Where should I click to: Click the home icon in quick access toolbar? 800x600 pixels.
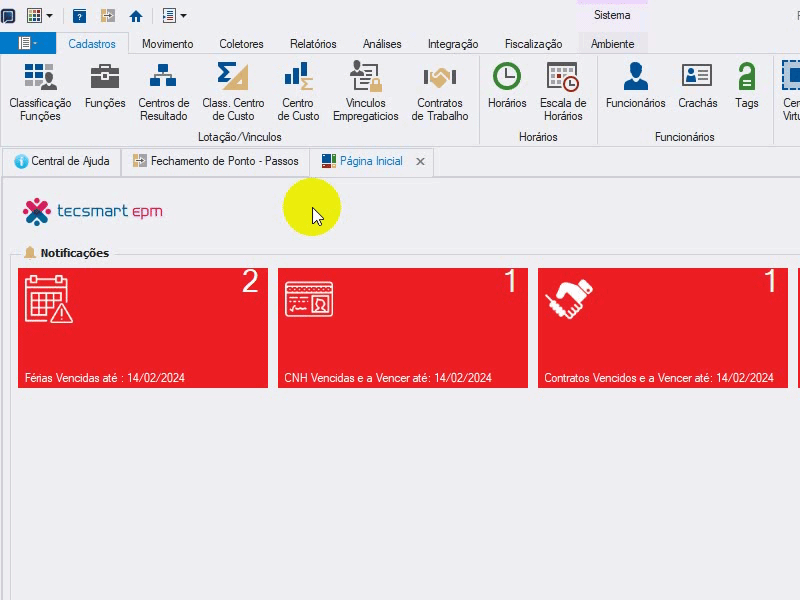coord(136,16)
